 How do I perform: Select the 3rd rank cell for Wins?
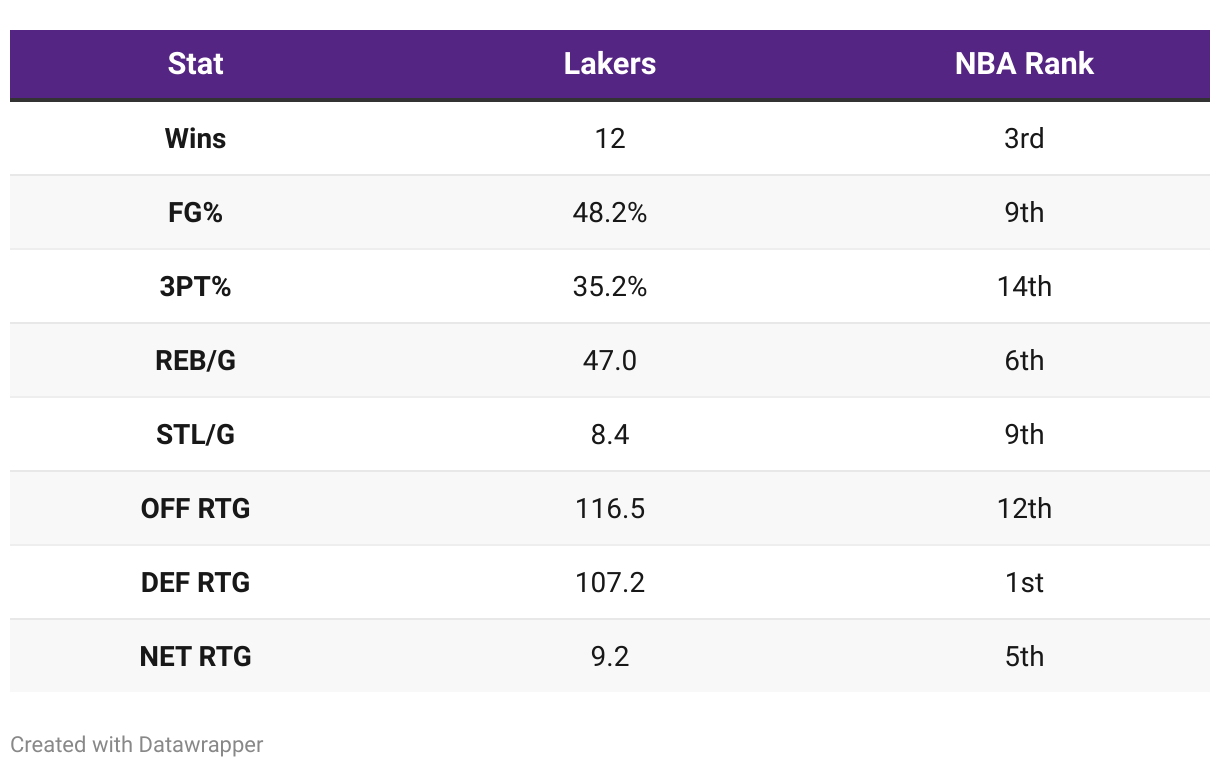point(1024,138)
